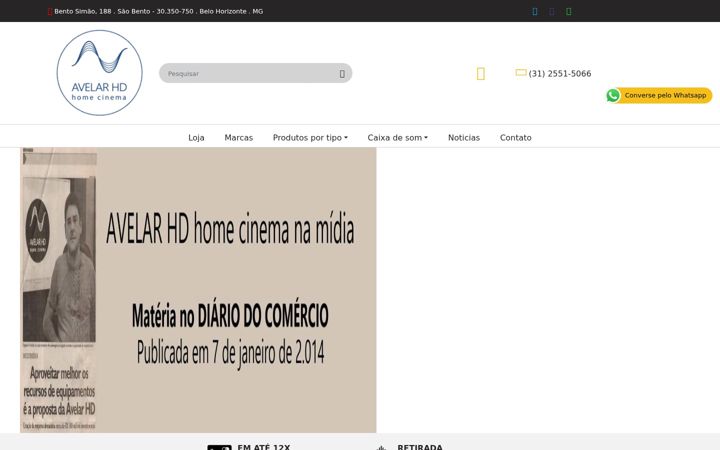
Task: Focus the Pesquisar search field
Action: tap(255, 73)
